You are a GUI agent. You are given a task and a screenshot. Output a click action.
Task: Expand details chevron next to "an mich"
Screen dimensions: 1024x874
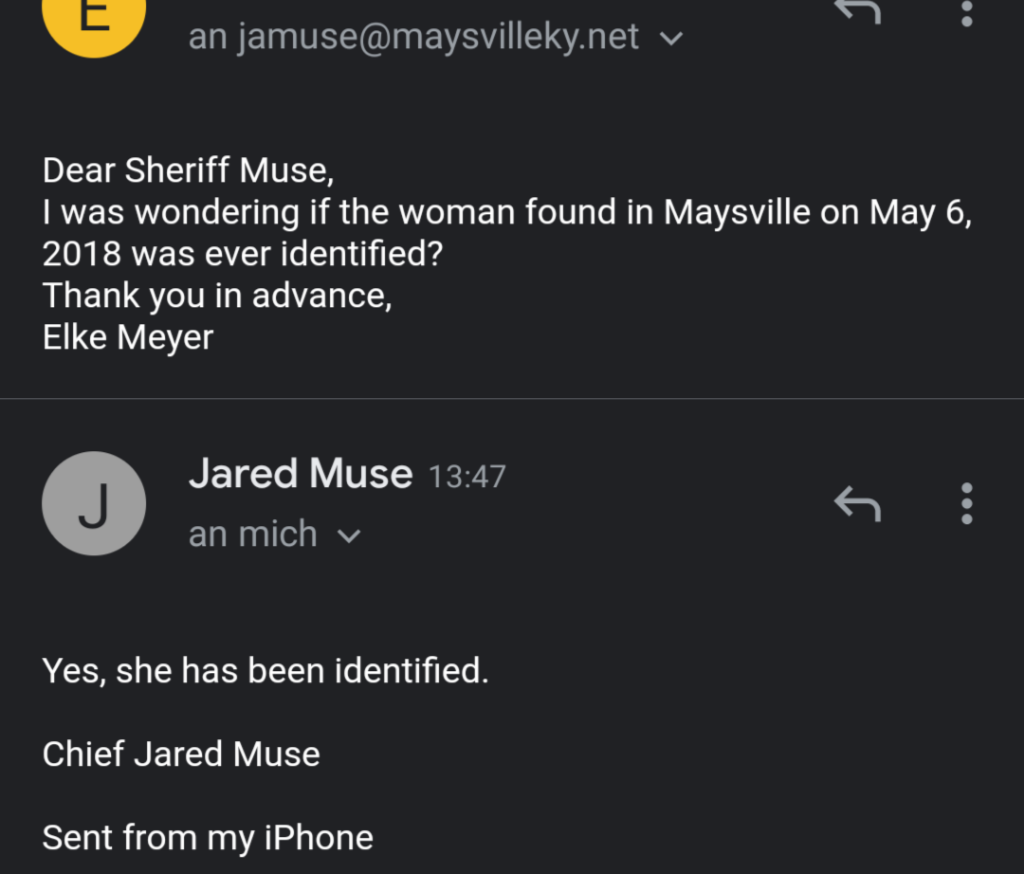349,536
